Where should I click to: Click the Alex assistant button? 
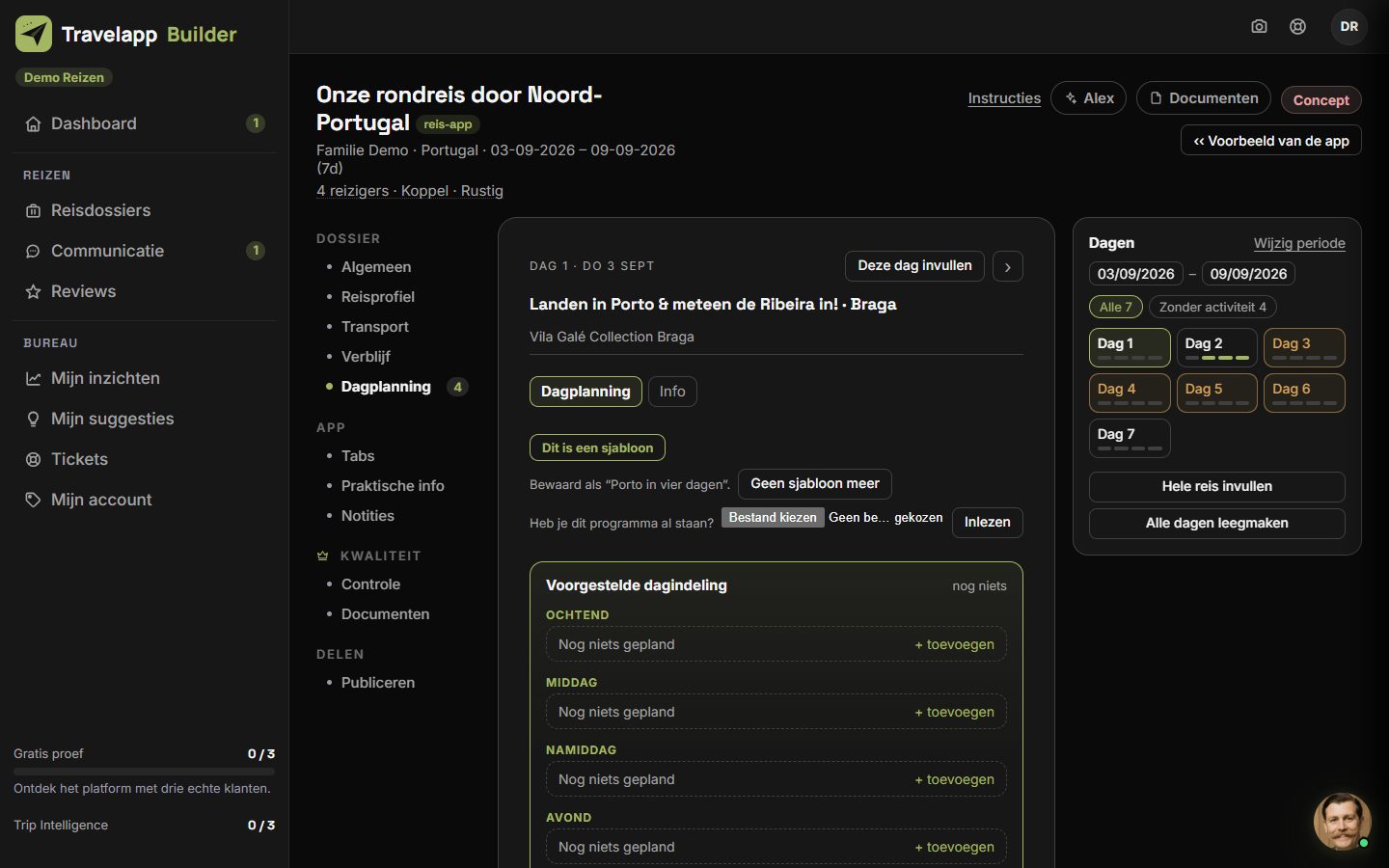click(1089, 98)
